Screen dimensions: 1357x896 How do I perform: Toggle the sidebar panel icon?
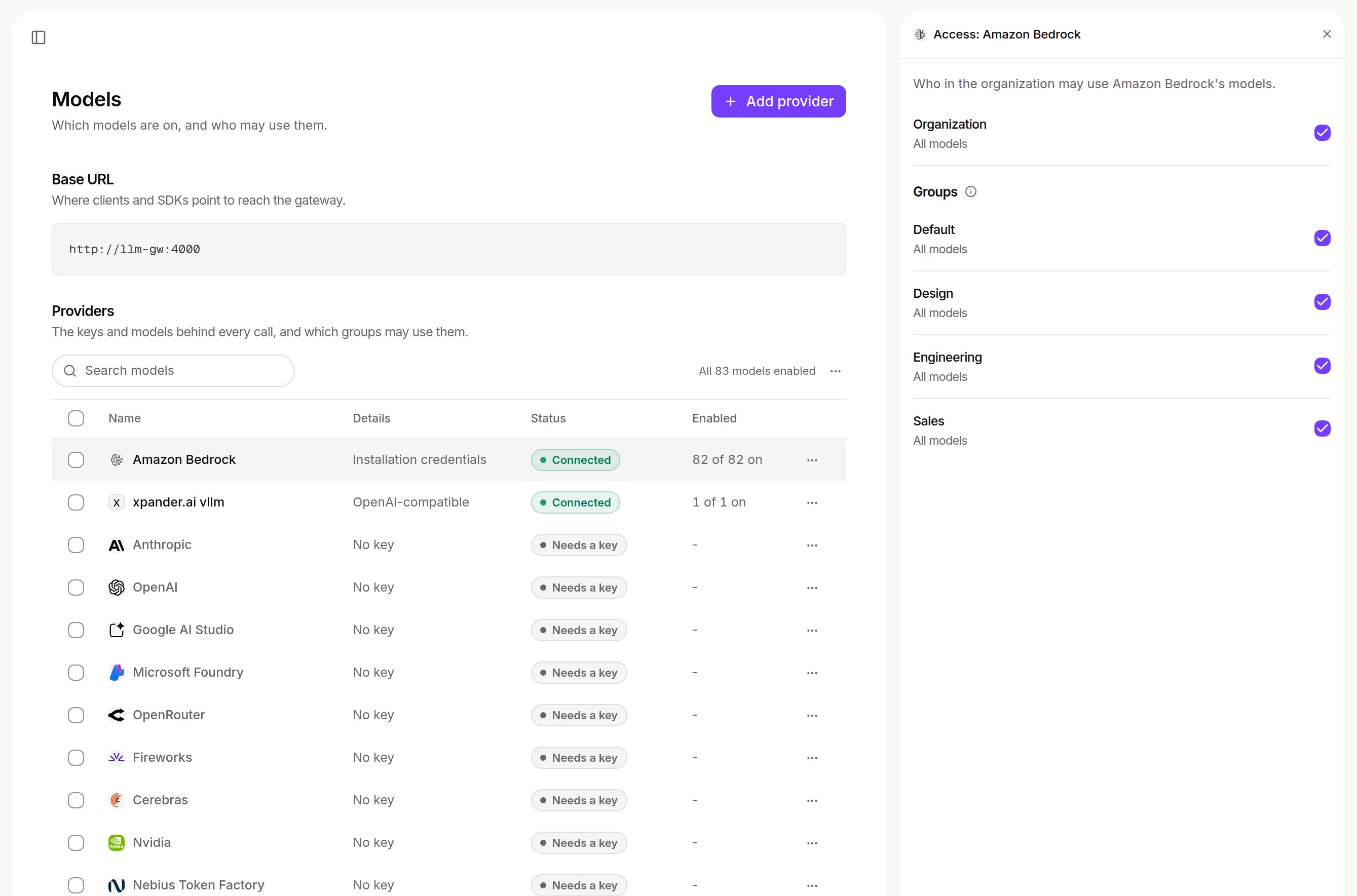[39, 37]
